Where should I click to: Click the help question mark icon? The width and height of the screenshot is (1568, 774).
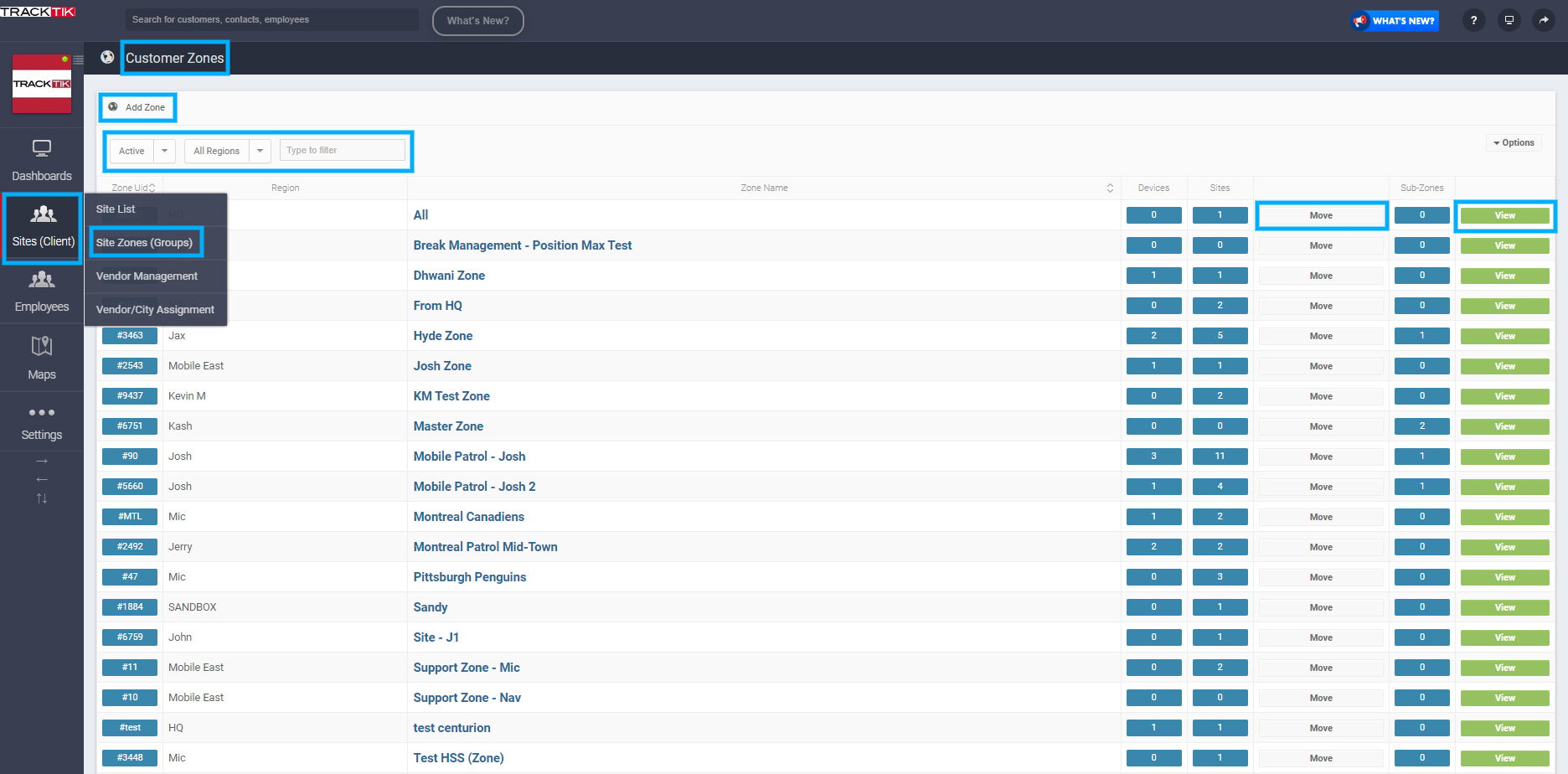1473,20
